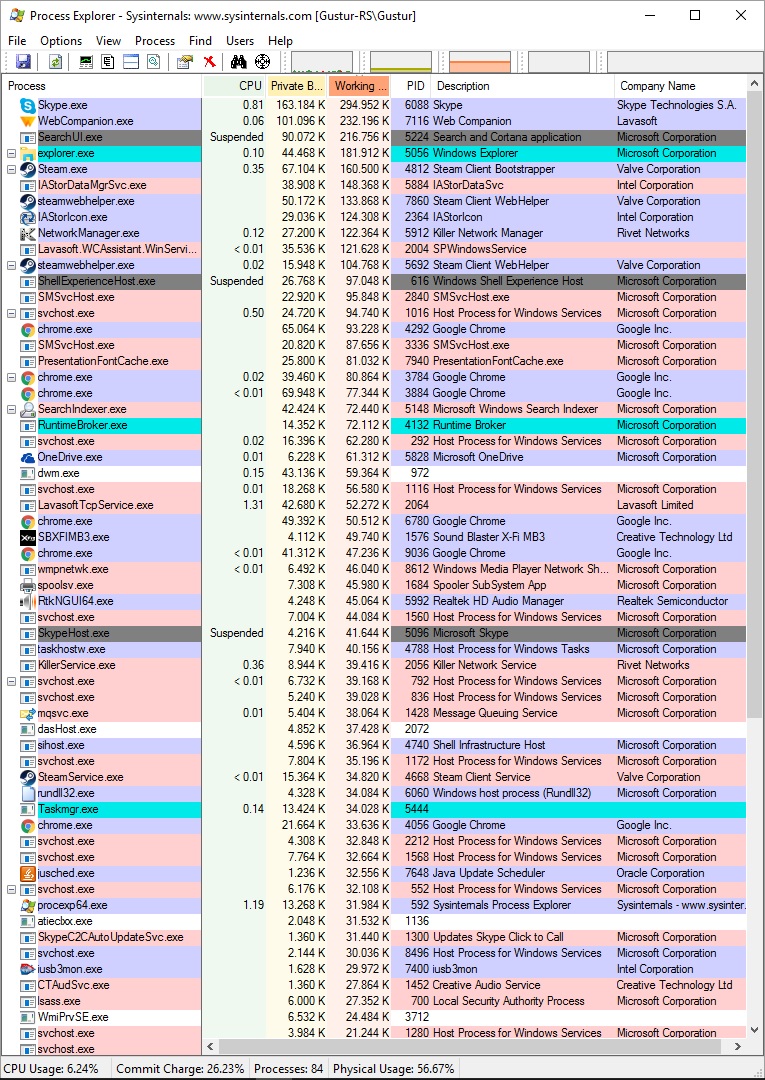Open System Information from the toolbar
Viewport: 765px width, 1080px height.
(86, 62)
